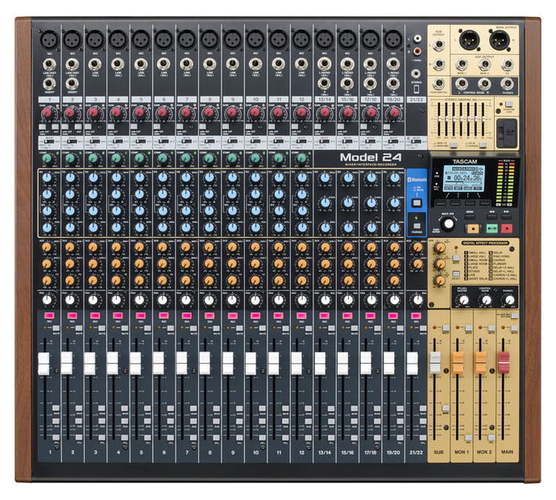Click the orange stop transport button
556x500 pixels.
click(473, 229)
